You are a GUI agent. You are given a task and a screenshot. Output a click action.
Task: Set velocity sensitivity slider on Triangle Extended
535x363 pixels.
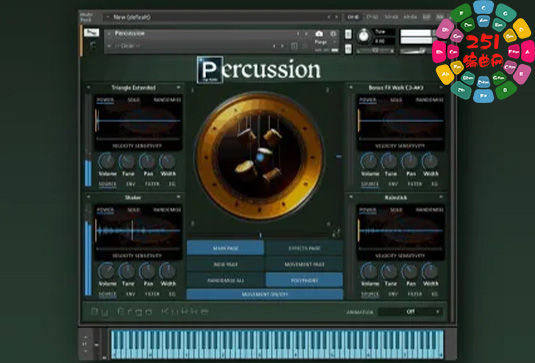[138, 139]
